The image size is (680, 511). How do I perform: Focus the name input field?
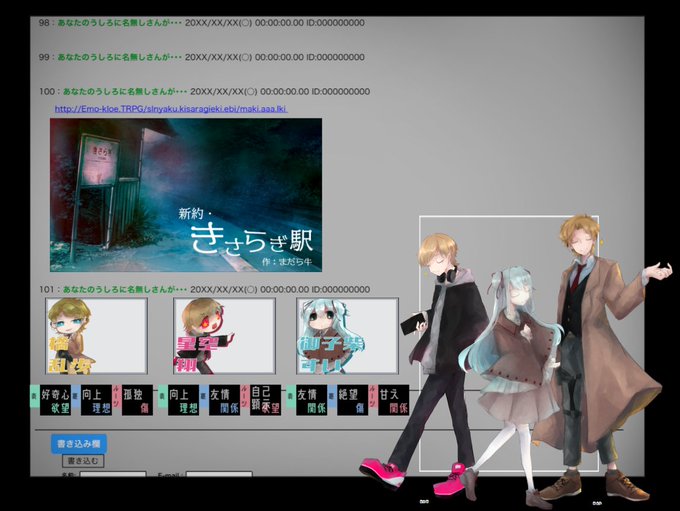113,474
